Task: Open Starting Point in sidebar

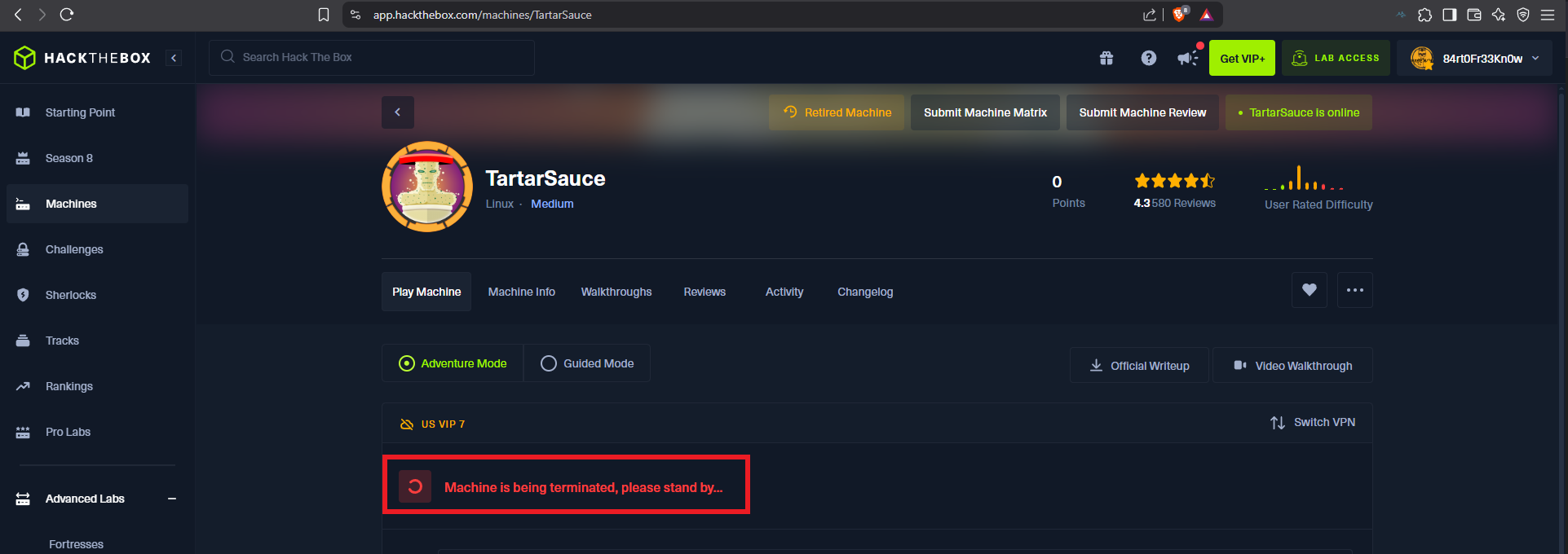Action: 97,112
